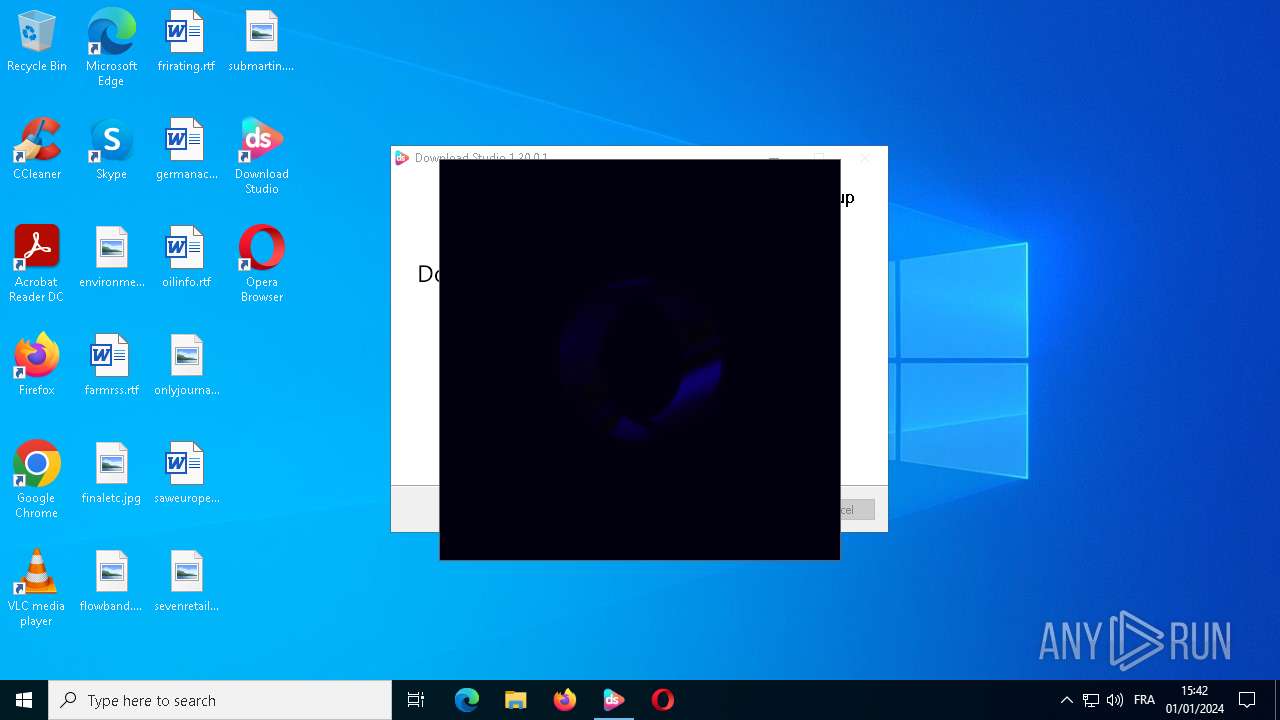Open the Opera Browser desktop shortcut
This screenshot has height=720, width=1280.
pyautogui.click(x=261, y=265)
